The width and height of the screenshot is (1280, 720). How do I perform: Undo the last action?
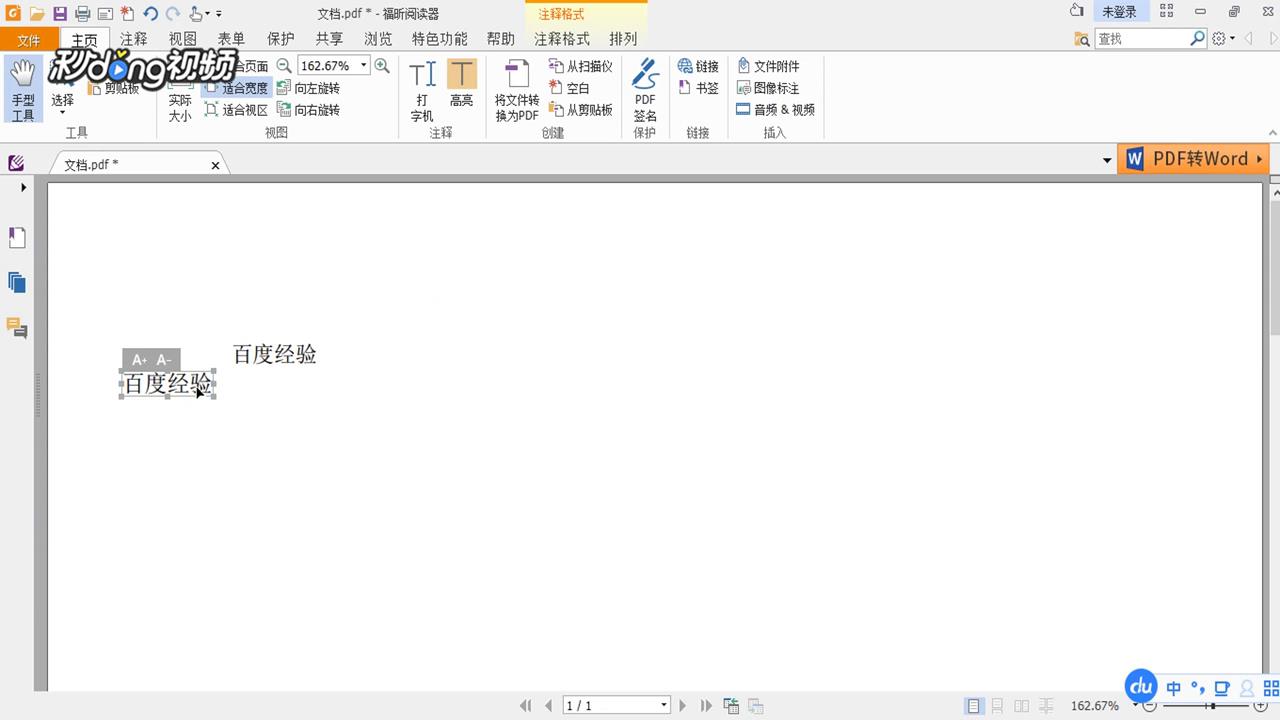151,13
